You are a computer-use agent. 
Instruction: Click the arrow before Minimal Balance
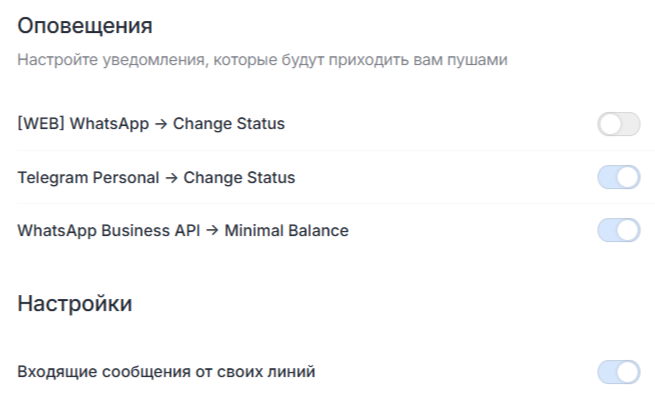[213, 231]
